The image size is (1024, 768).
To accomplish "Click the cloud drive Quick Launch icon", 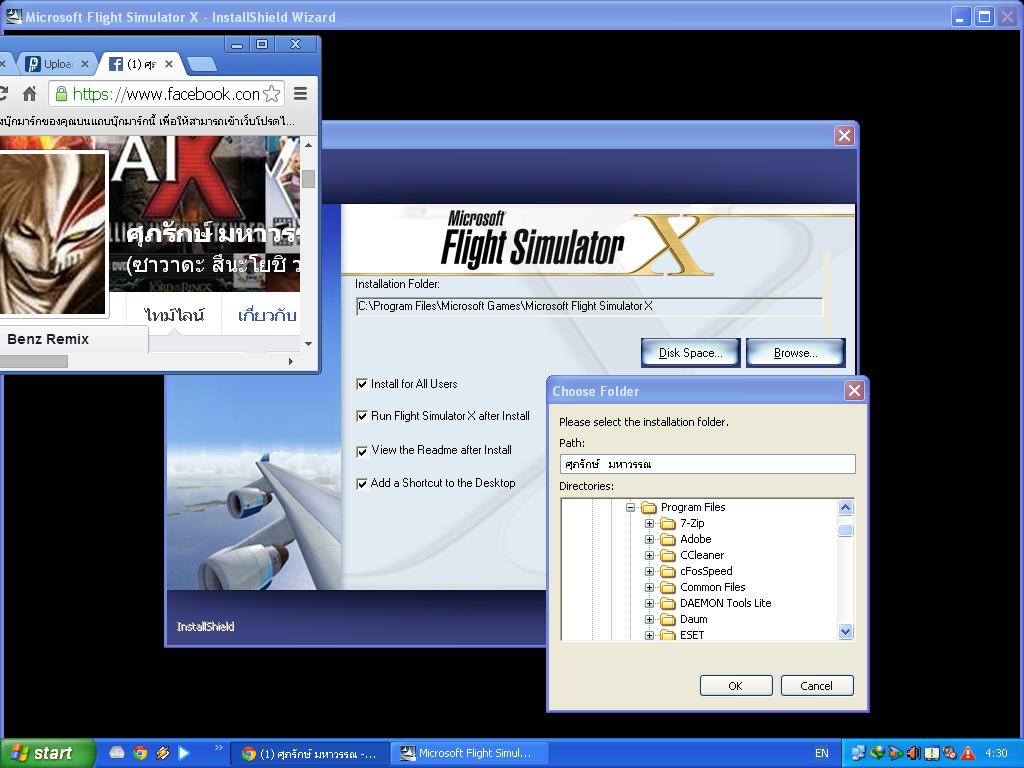I will click(117, 753).
